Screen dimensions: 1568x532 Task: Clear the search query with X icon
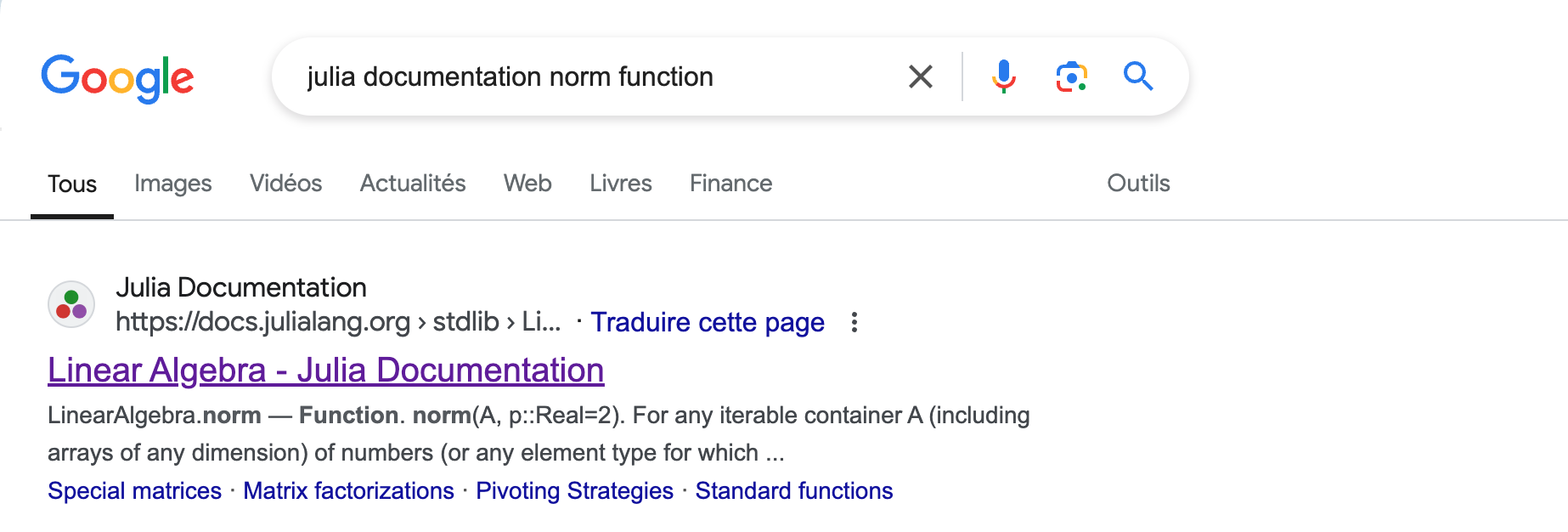(x=921, y=76)
